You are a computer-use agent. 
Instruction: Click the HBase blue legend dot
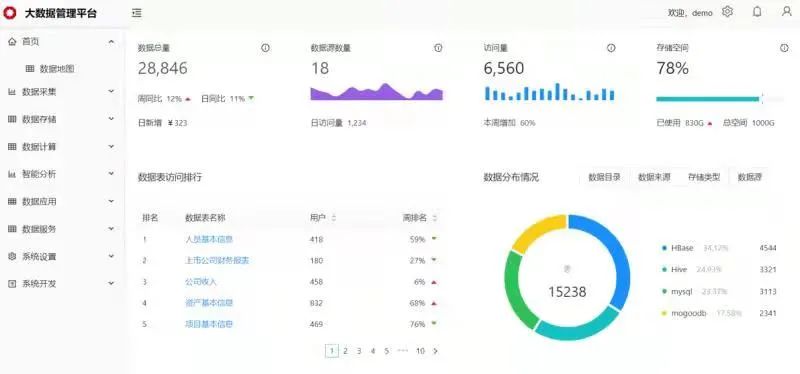664,248
